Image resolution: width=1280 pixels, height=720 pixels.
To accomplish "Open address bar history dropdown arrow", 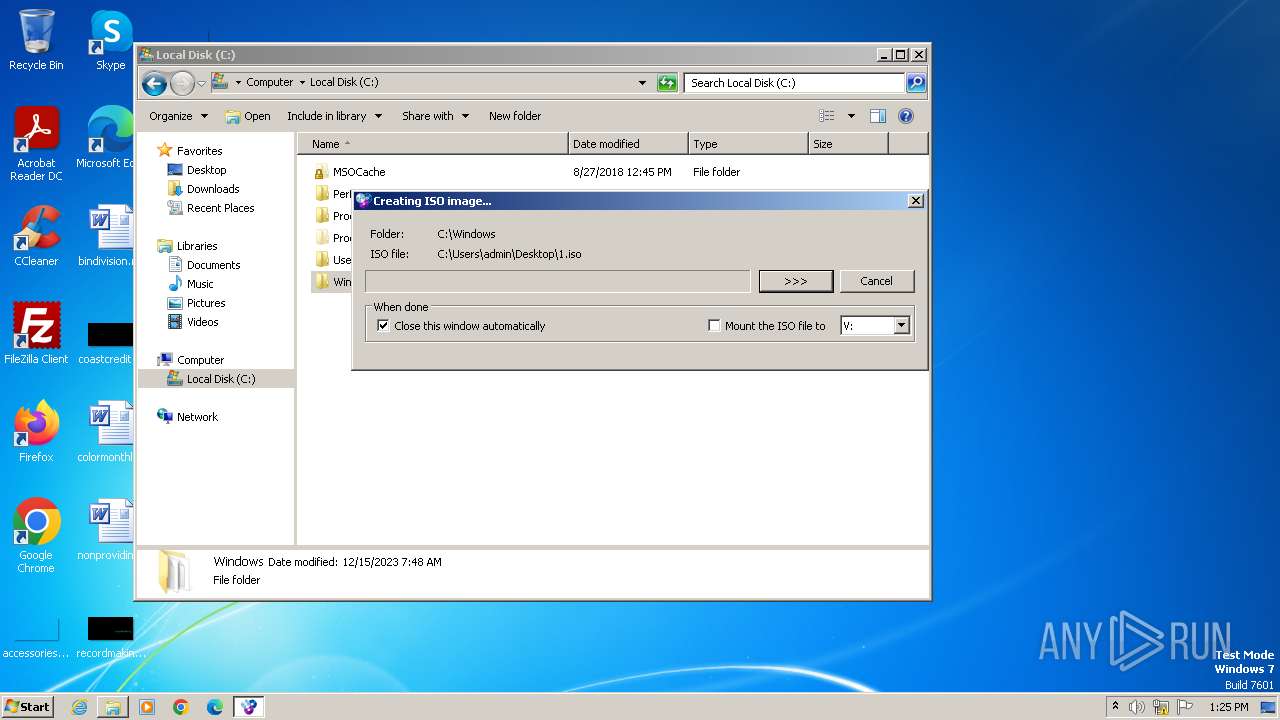I will coord(642,83).
